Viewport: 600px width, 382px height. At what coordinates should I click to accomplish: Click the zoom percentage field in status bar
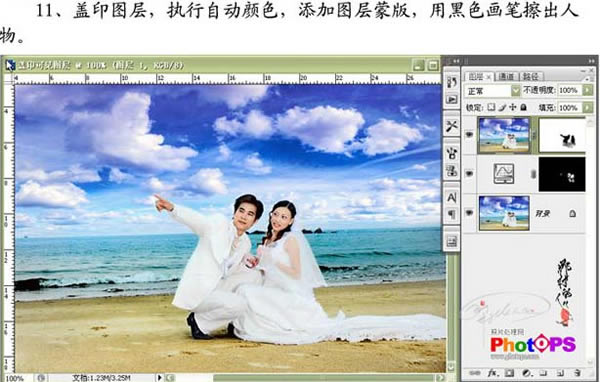[x=16, y=378]
